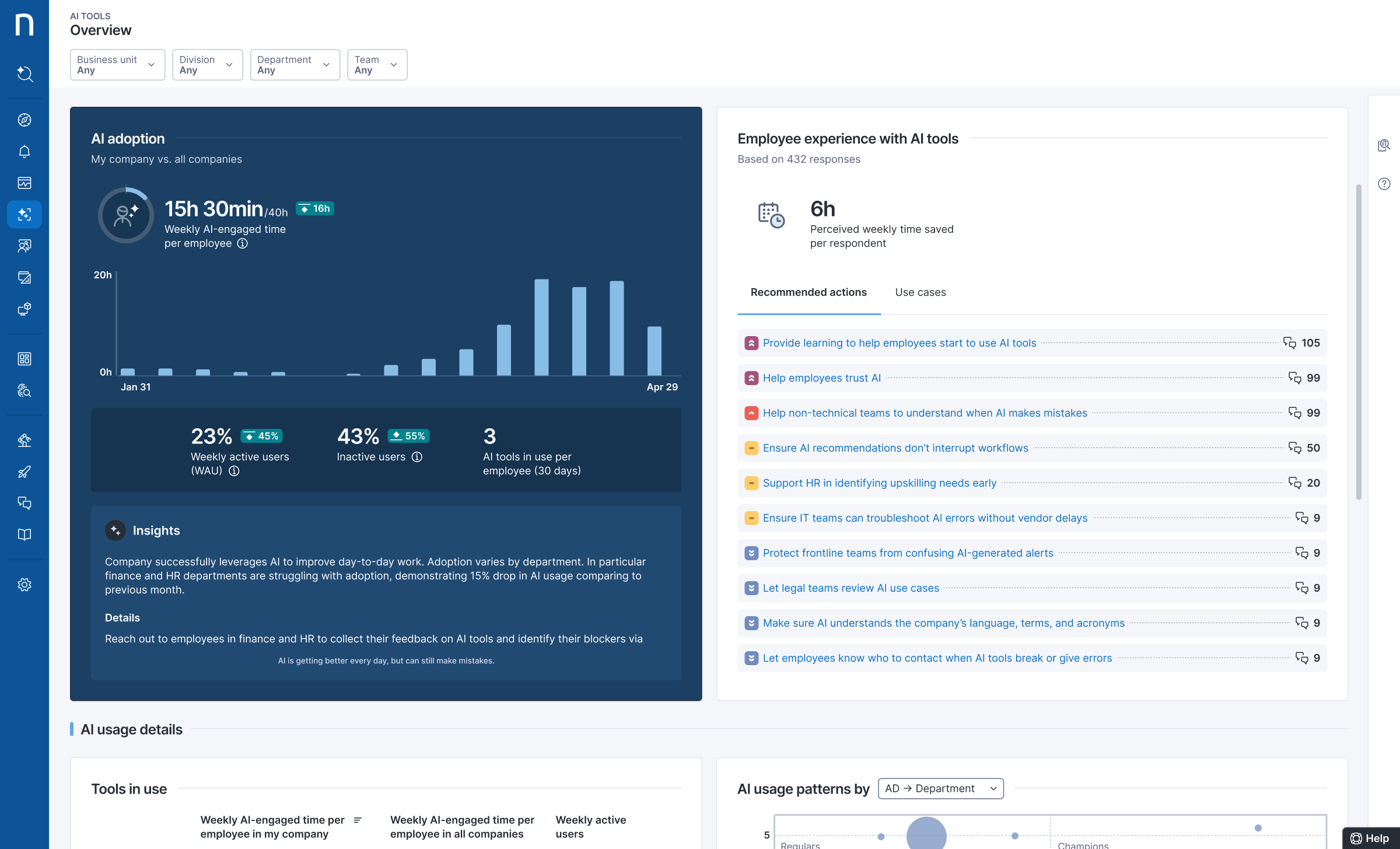The width and height of the screenshot is (1400, 849).
Task: Open the rocket icon in sidebar
Action: [24, 471]
